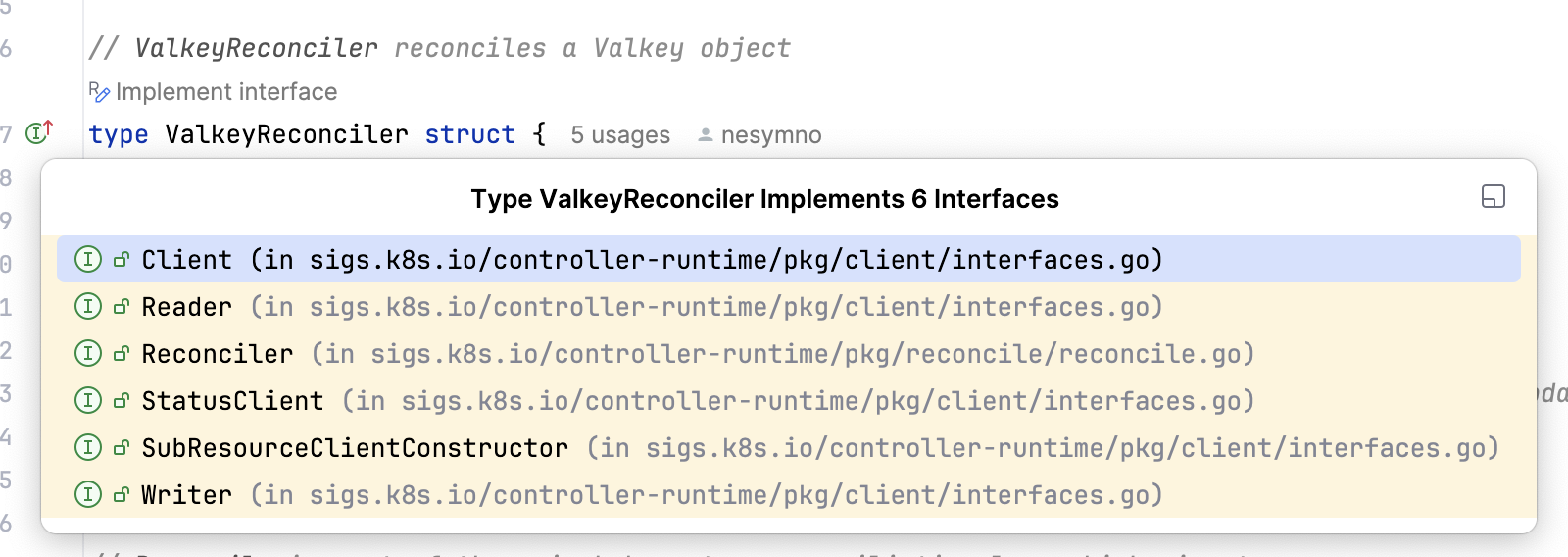Click the implements-interface gutter icon
Image resolution: width=1568 pixels, height=557 pixels.
(x=39, y=131)
